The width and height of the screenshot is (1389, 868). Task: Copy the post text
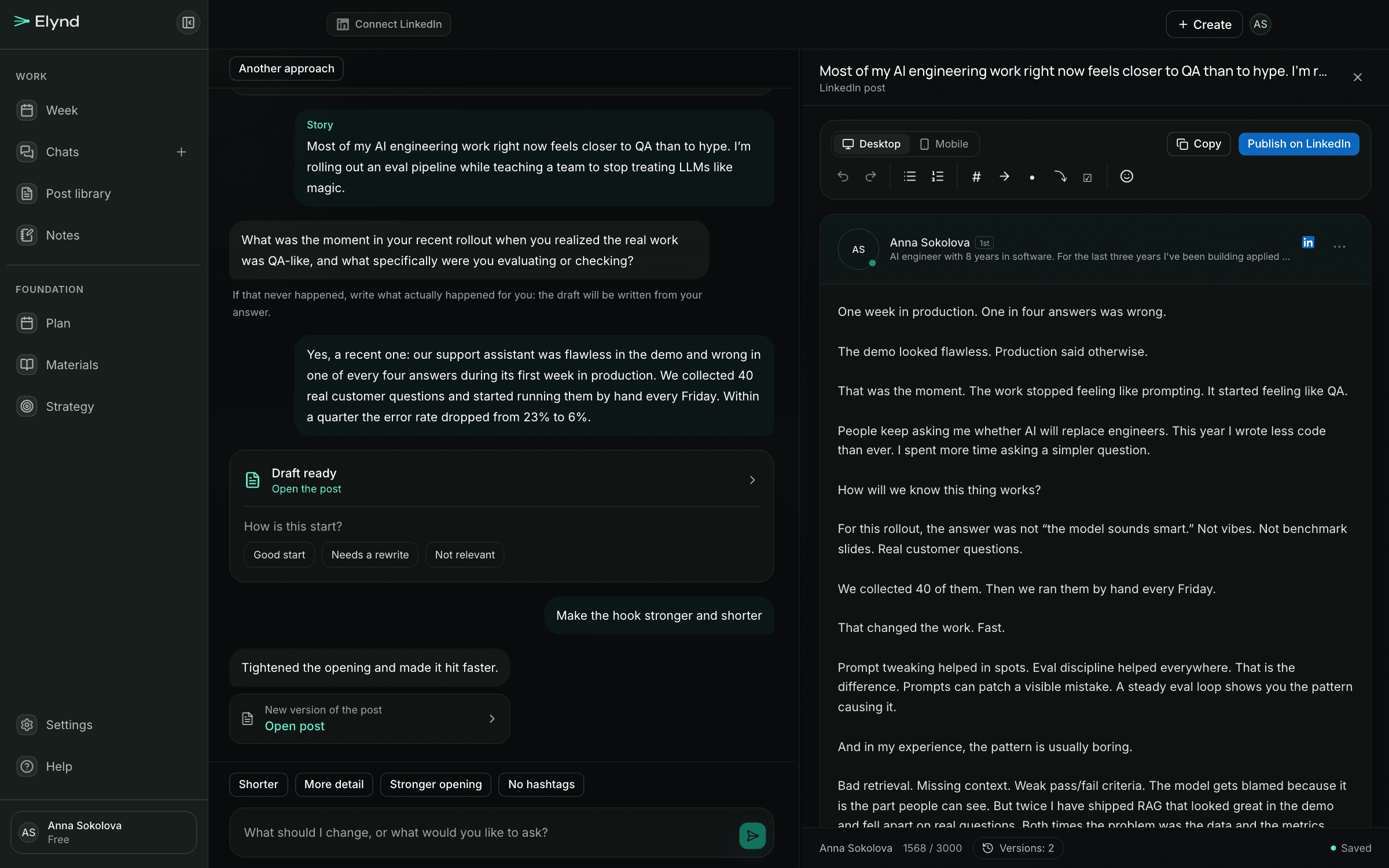click(x=1199, y=144)
